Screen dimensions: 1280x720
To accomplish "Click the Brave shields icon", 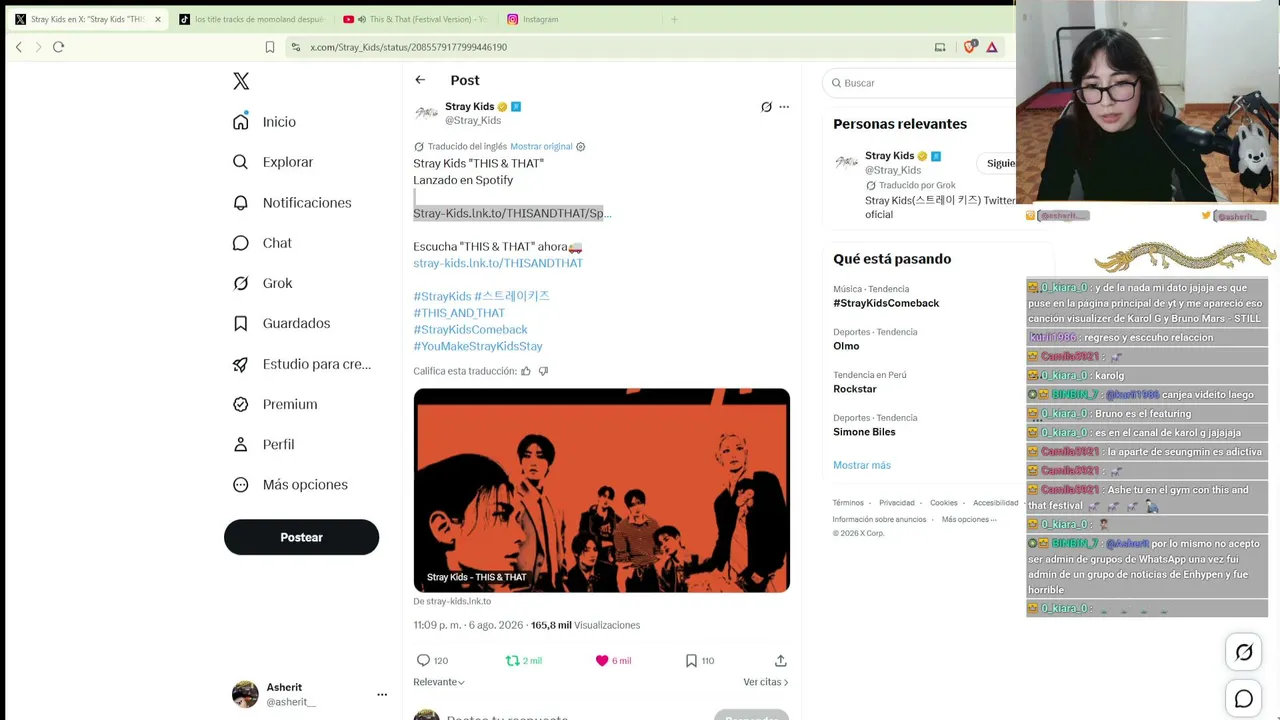I will pyautogui.click(x=969, y=47).
